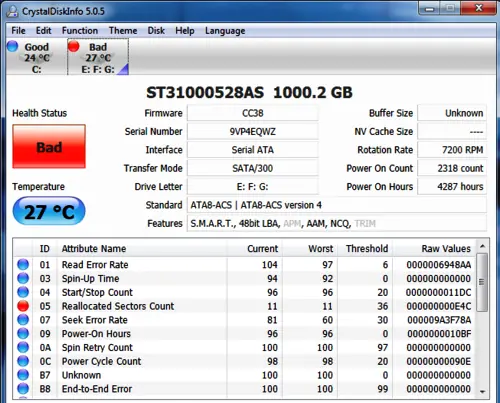Open the Disk menu
Screen dimensions: 500x403
pos(156,31)
